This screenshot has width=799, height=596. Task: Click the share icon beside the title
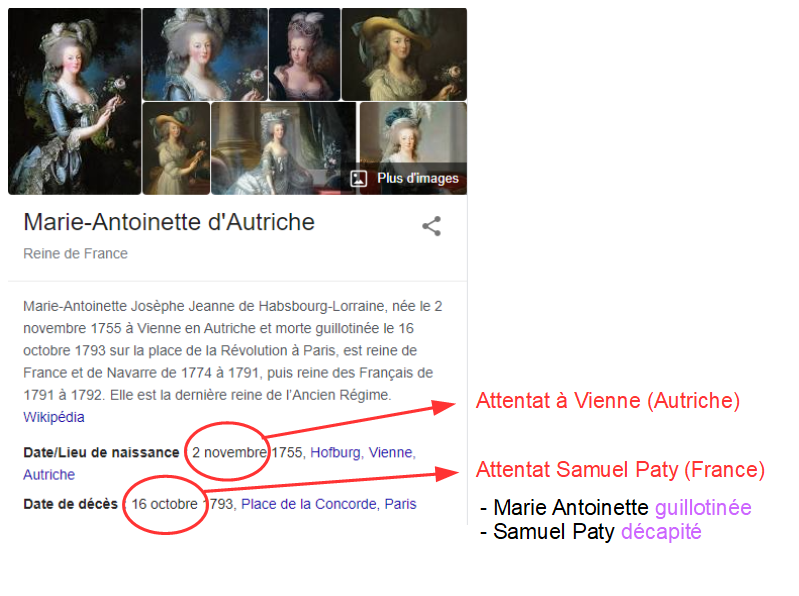coord(431,226)
